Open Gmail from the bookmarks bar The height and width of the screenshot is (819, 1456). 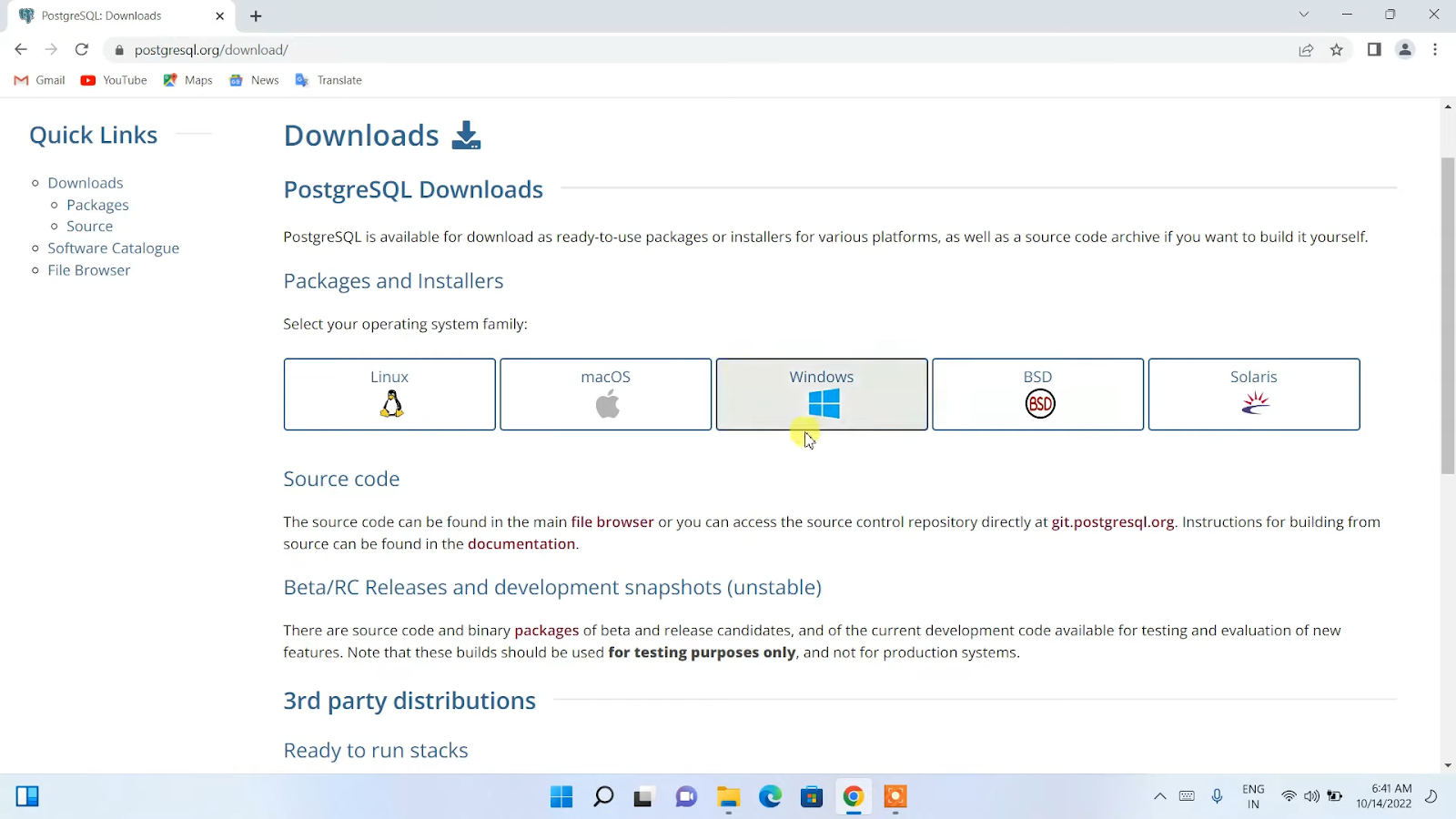tap(38, 80)
